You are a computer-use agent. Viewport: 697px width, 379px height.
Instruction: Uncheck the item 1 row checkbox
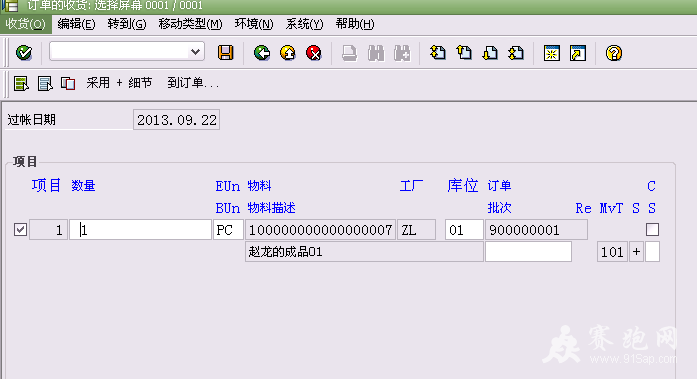click(x=20, y=230)
